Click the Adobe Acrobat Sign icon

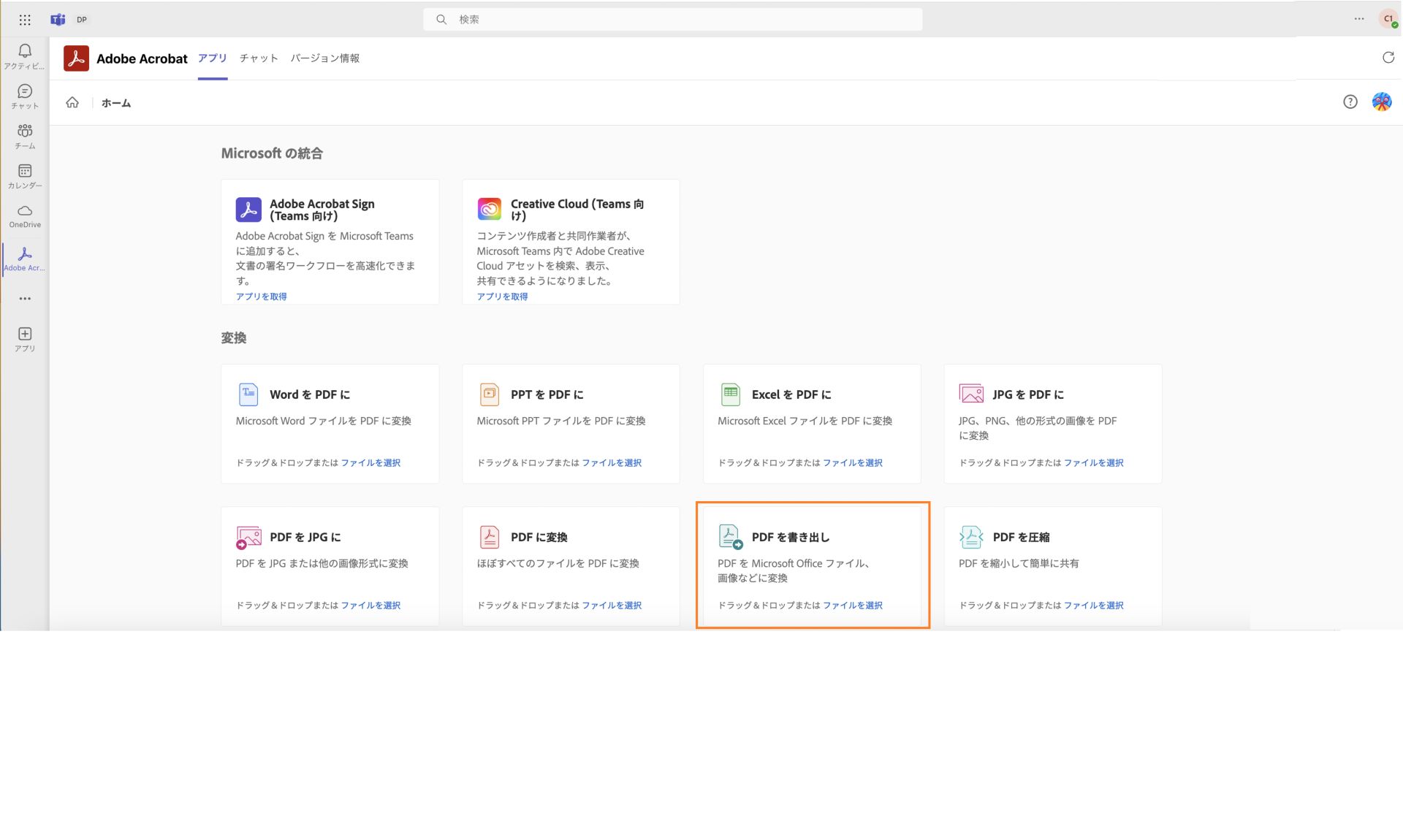click(x=248, y=210)
